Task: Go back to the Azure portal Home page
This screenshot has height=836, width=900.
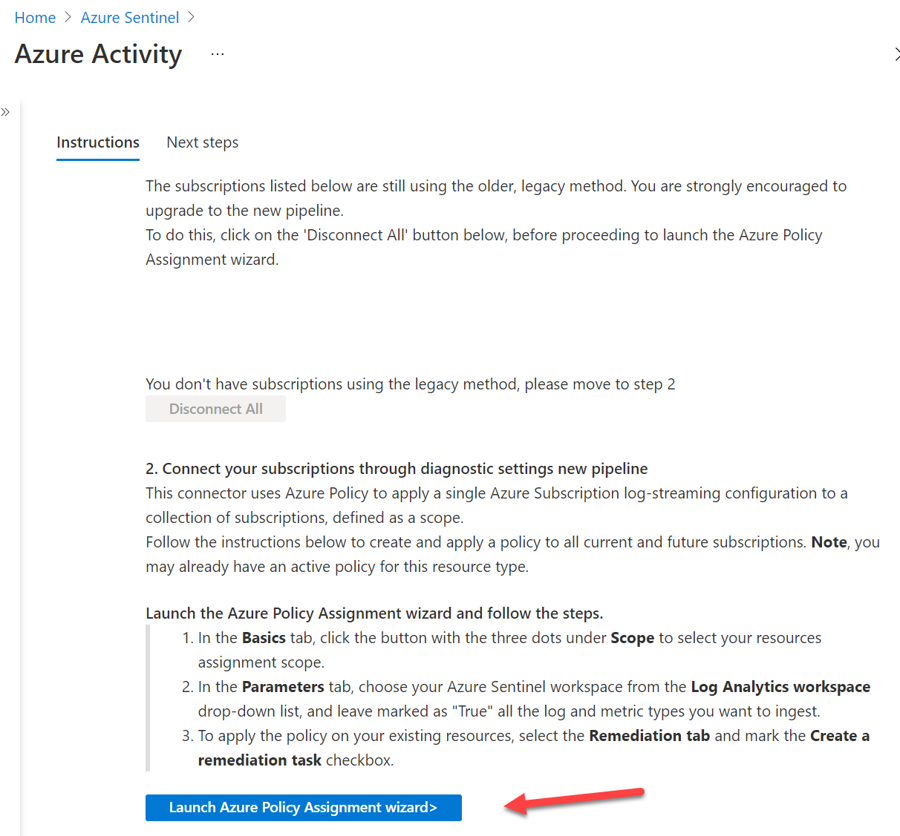Action: [35, 17]
